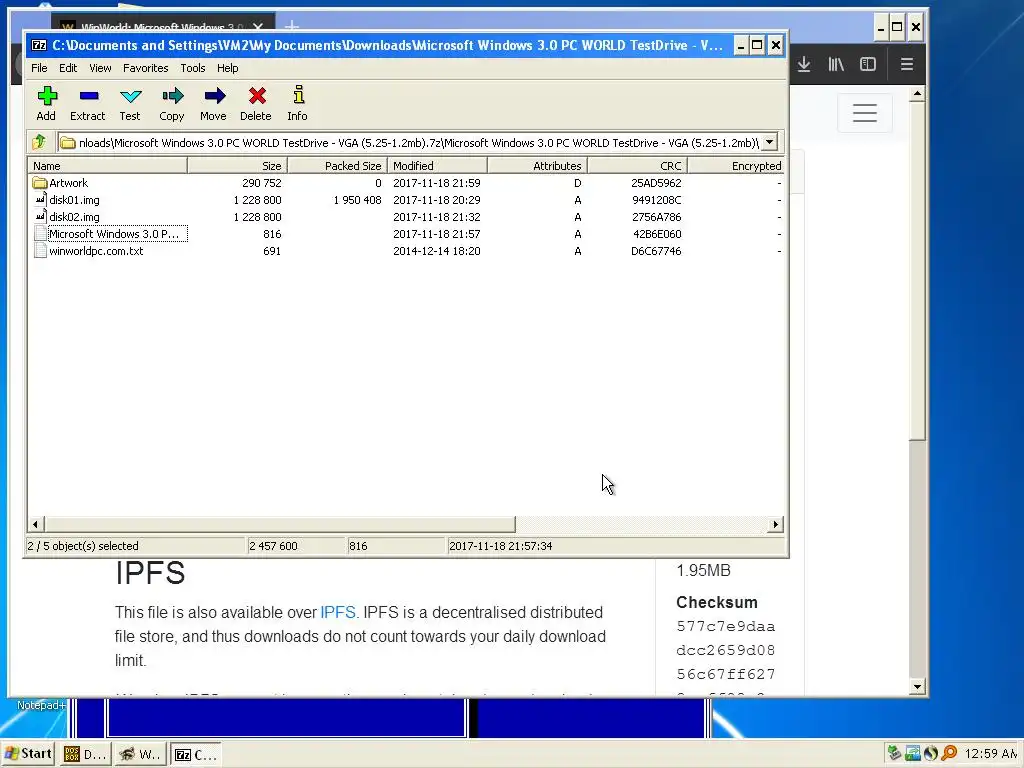The height and width of the screenshot is (768, 1024).
Task: Click the IPFS link in browser page
Action: [x=338, y=613]
